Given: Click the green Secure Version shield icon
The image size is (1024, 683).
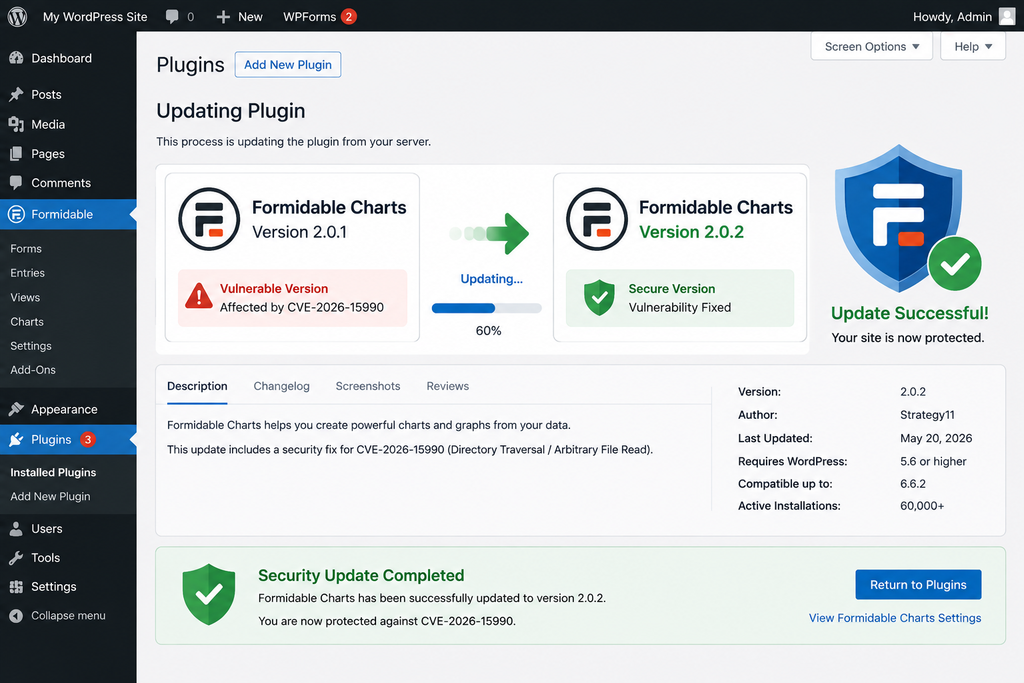Looking at the screenshot, I should click(x=599, y=298).
